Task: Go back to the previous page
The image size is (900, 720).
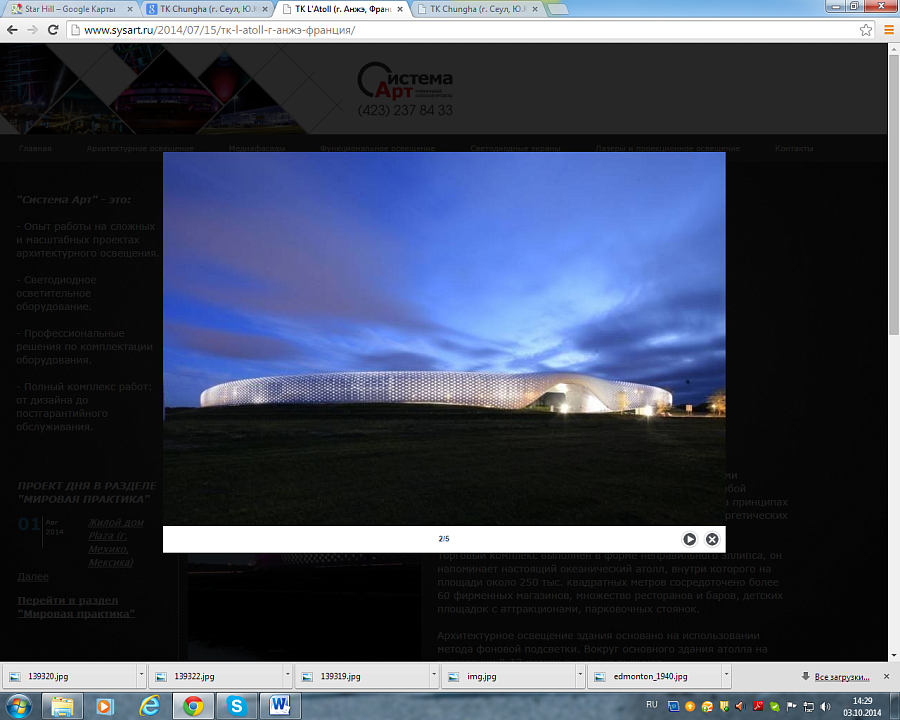Action: tap(12, 30)
